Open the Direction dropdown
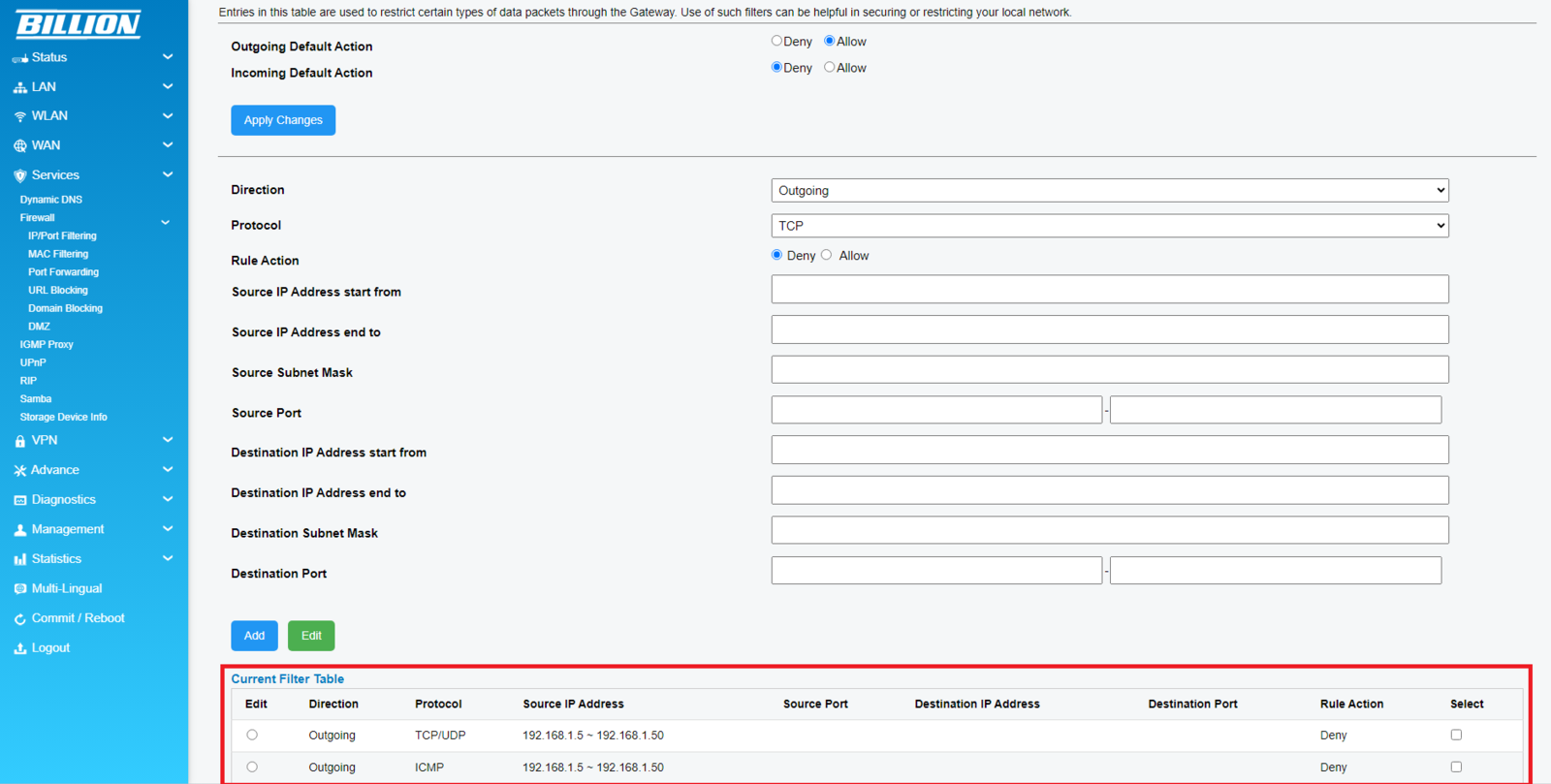The image size is (1551, 784). pos(1109,191)
